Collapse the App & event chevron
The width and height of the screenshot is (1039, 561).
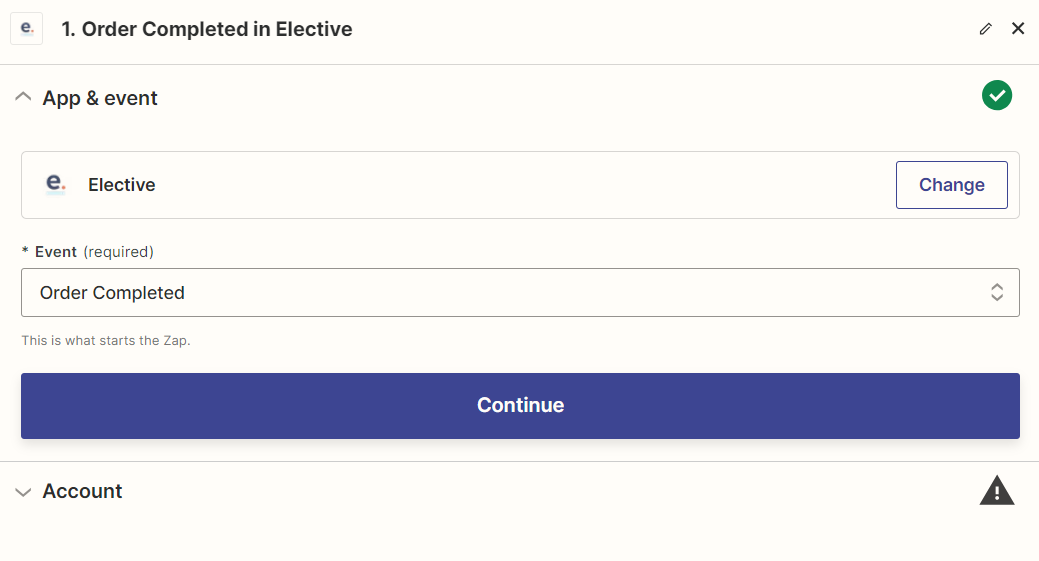click(23, 97)
